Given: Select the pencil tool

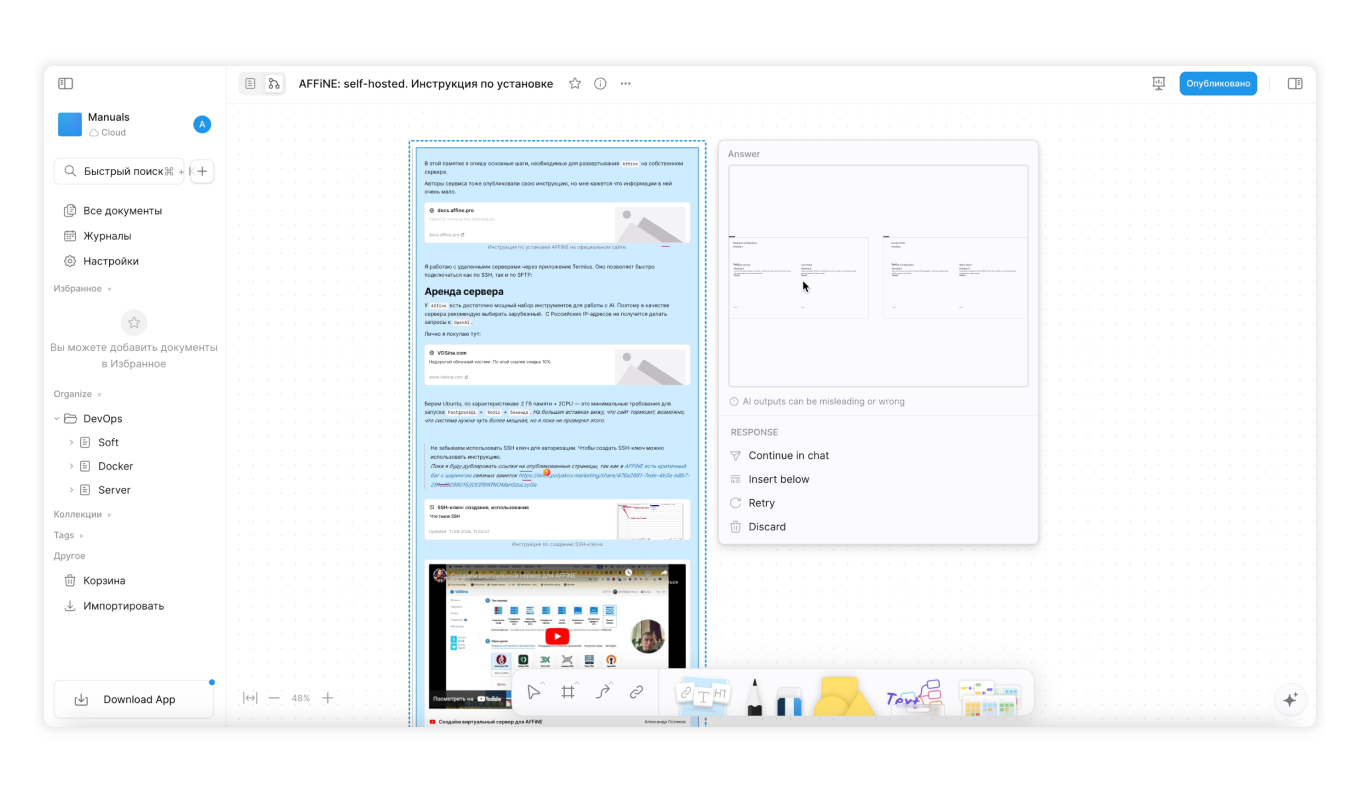Looking at the screenshot, I should (x=754, y=696).
